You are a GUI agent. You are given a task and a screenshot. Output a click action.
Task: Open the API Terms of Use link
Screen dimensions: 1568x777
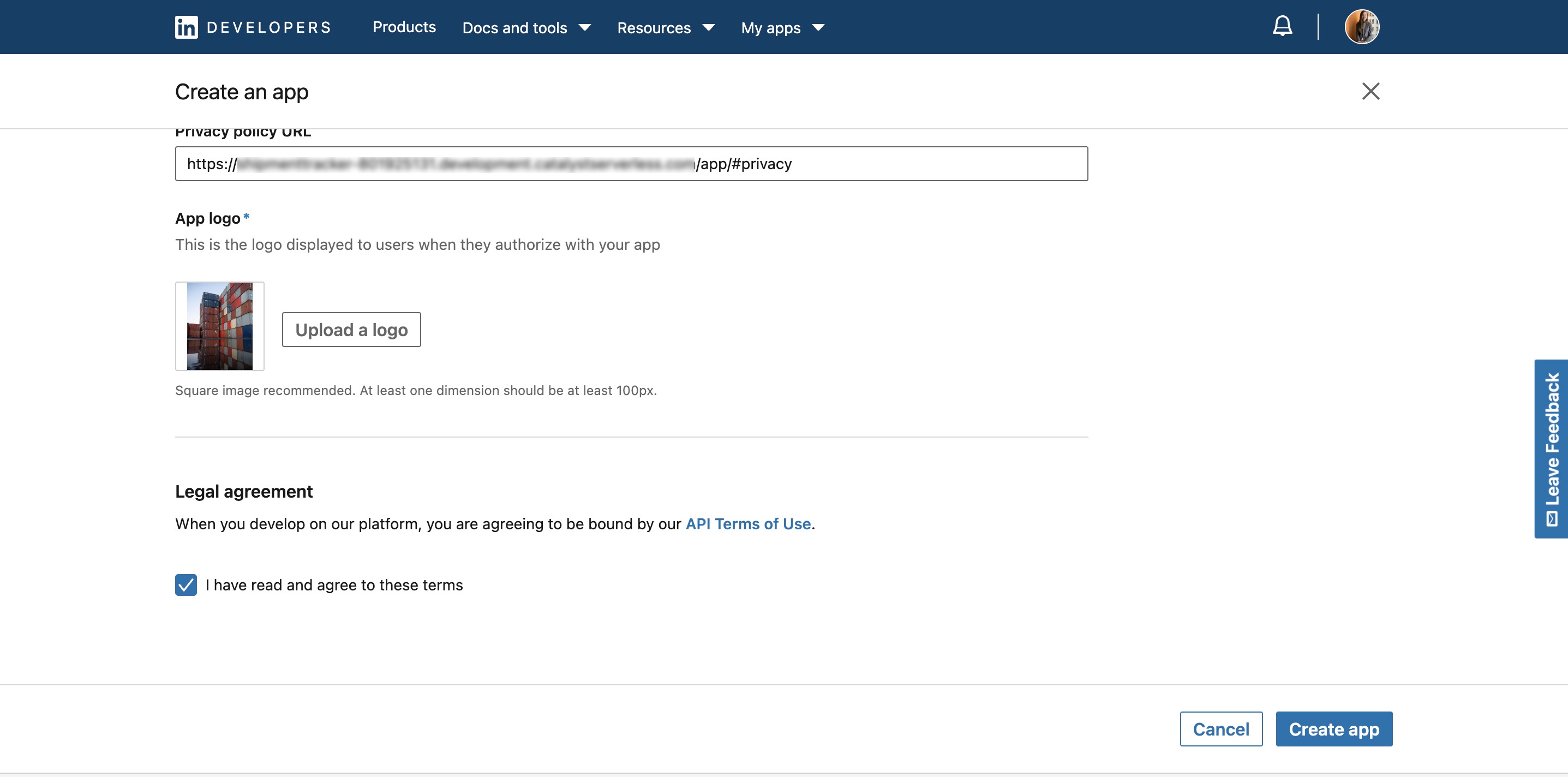click(748, 523)
